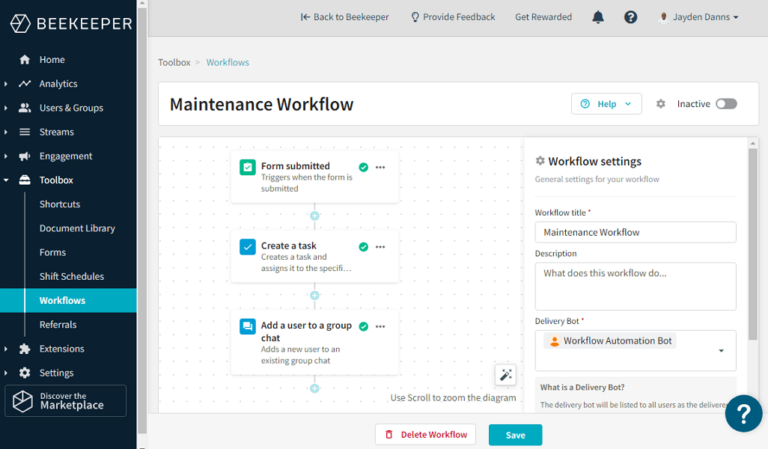Expand the Engagement menu arrow

pos(6,156)
